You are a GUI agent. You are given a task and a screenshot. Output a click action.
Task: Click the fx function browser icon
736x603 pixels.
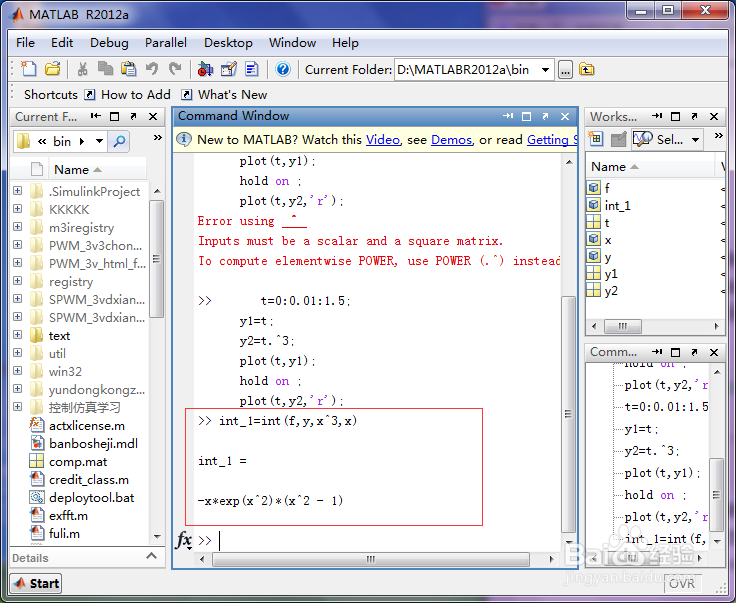184,540
